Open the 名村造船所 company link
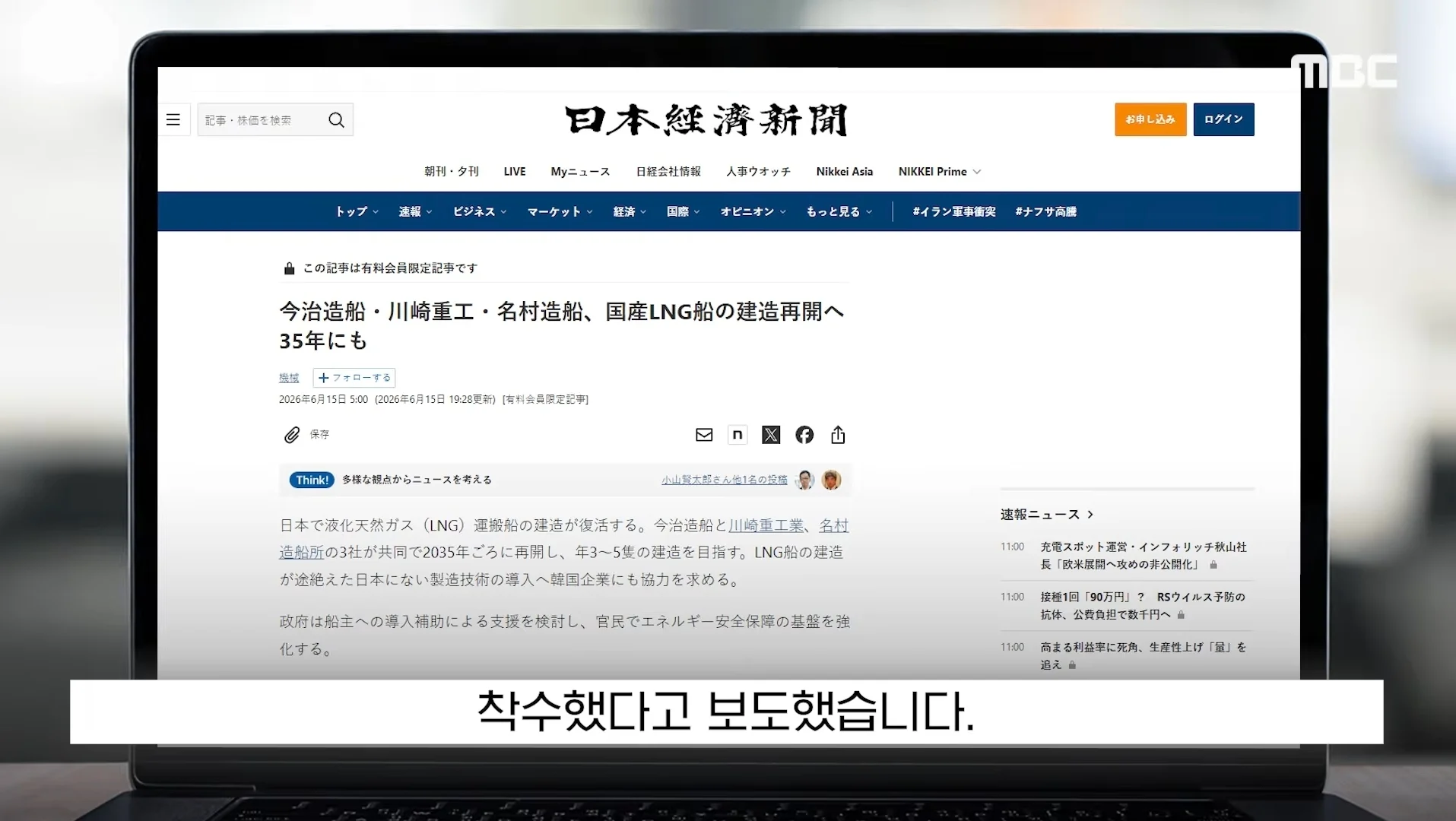1456x821 pixels. [302, 552]
